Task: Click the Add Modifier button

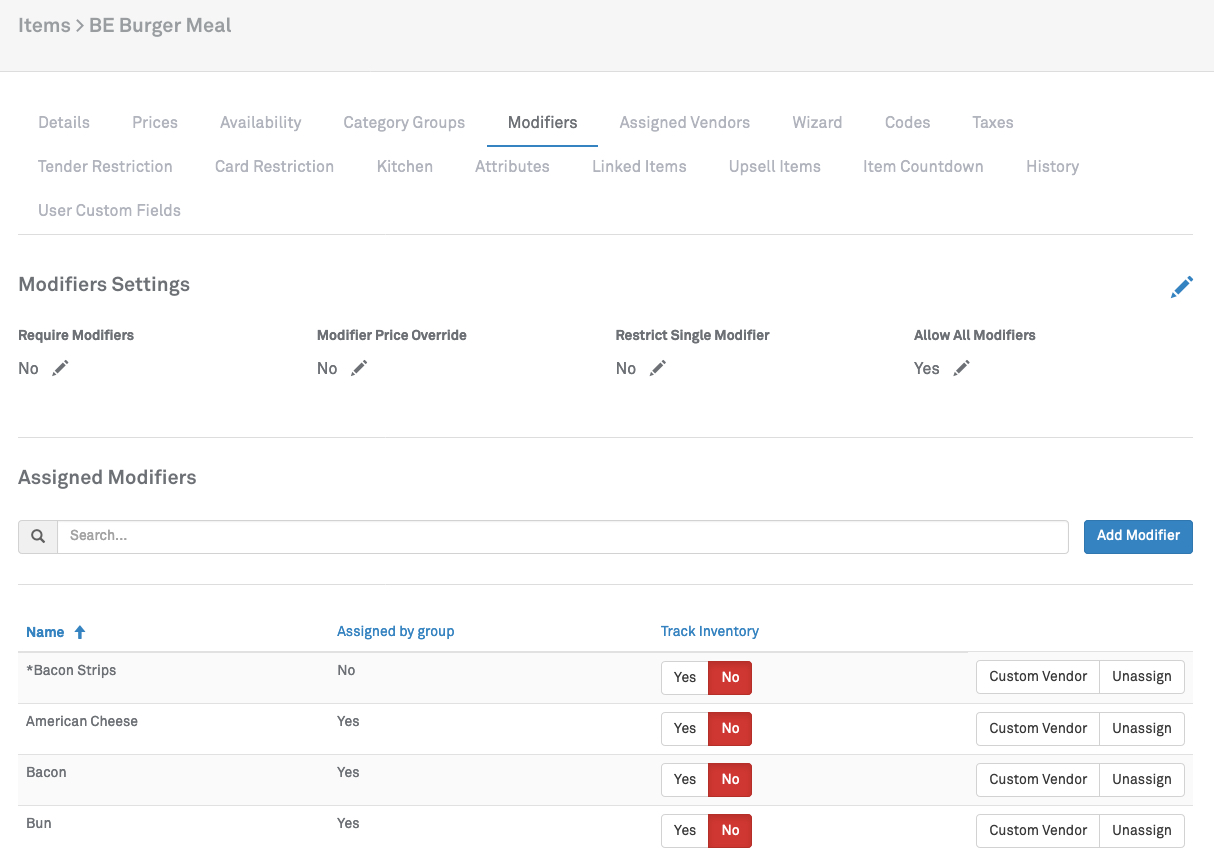Action: [1138, 536]
